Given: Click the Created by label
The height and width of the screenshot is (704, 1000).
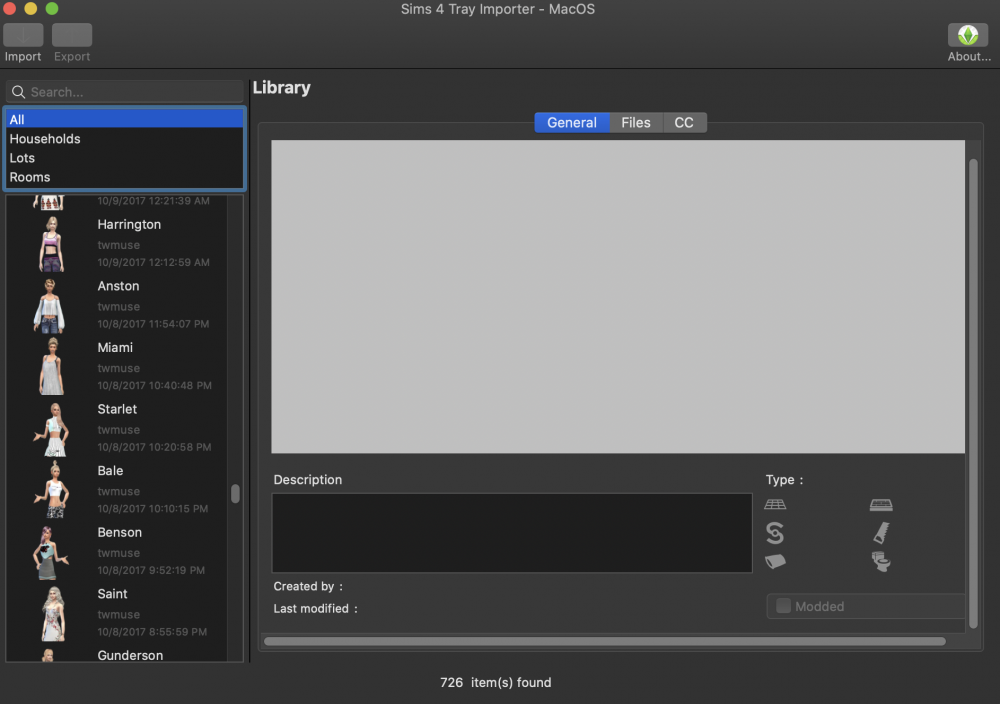Looking at the screenshot, I should click(x=308, y=586).
